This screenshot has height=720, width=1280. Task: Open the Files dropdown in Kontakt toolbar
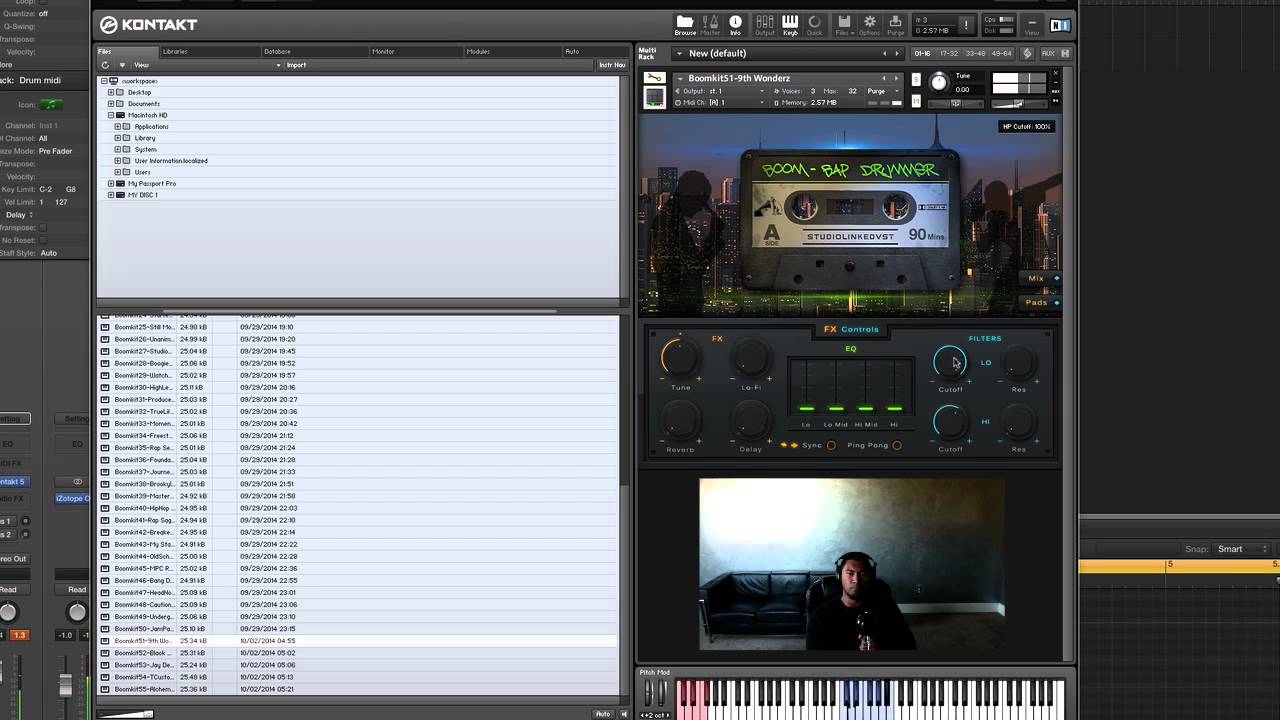(843, 24)
